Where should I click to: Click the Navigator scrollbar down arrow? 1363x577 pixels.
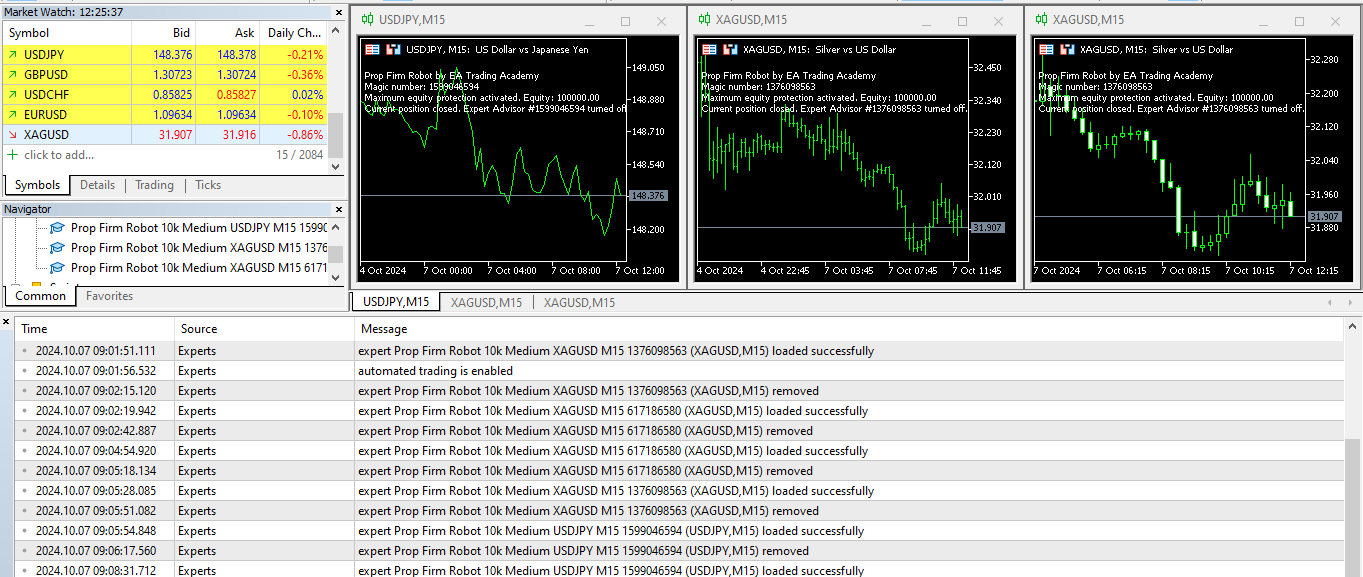click(x=336, y=277)
